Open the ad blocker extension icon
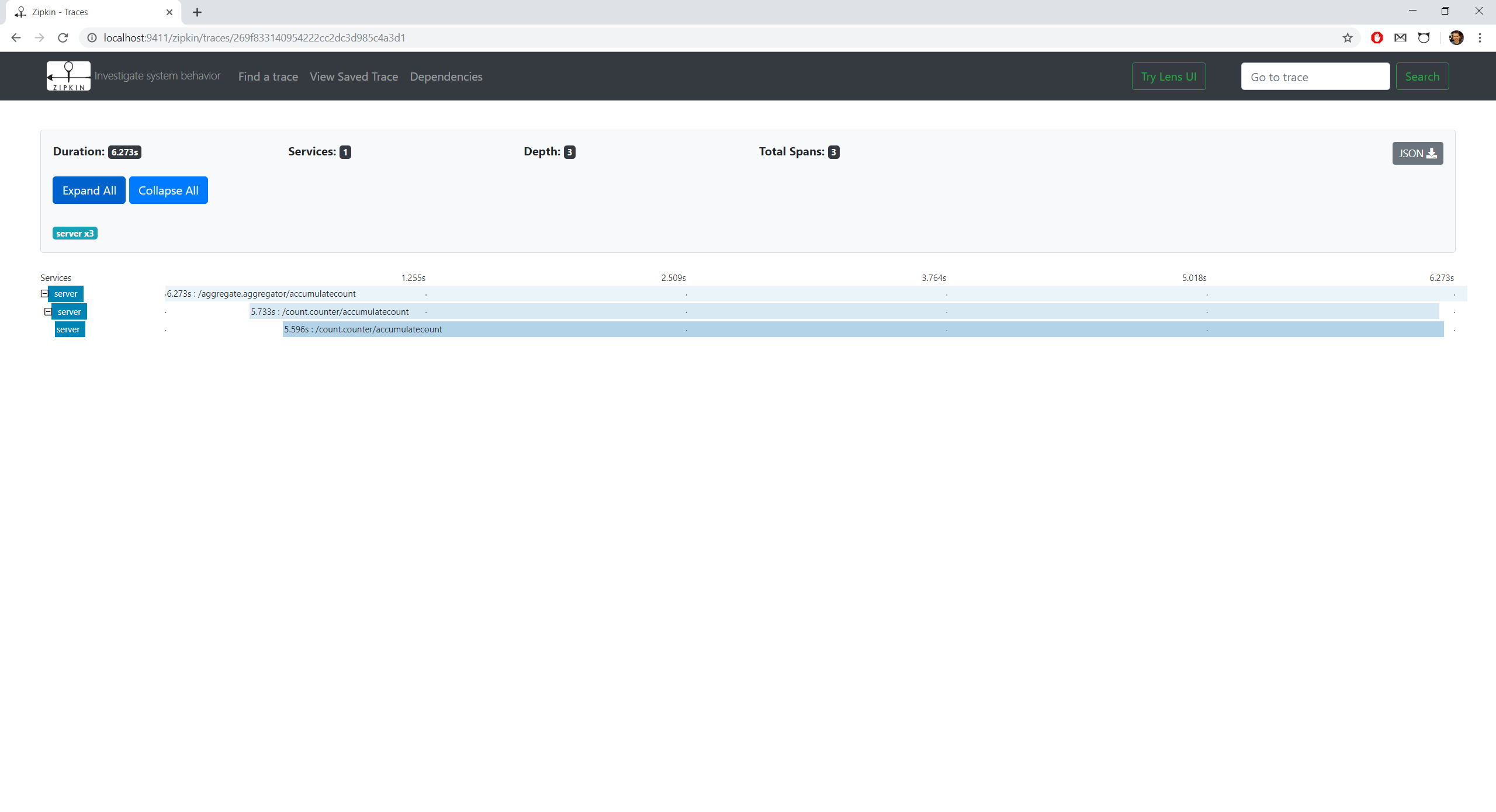The image size is (1496, 812). (1377, 37)
